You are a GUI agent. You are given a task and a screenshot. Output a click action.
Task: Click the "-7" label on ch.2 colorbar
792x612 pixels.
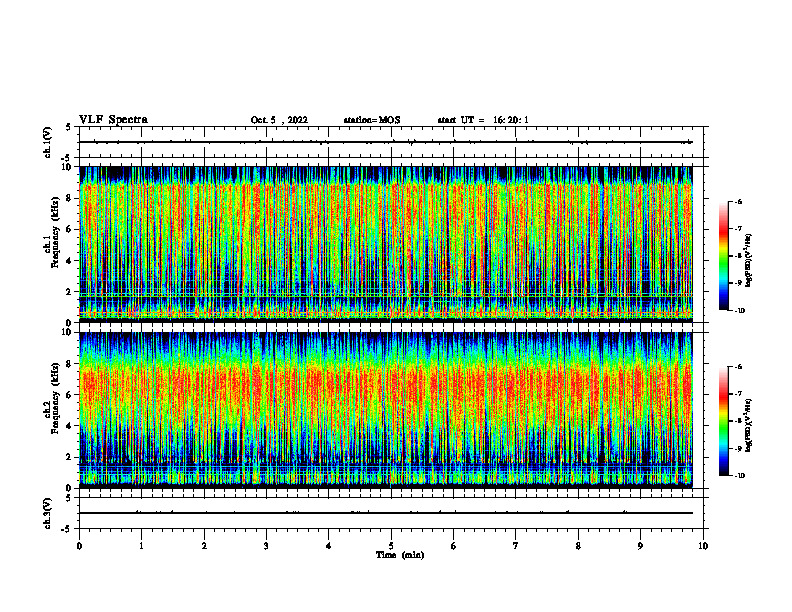(x=738, y=394)
